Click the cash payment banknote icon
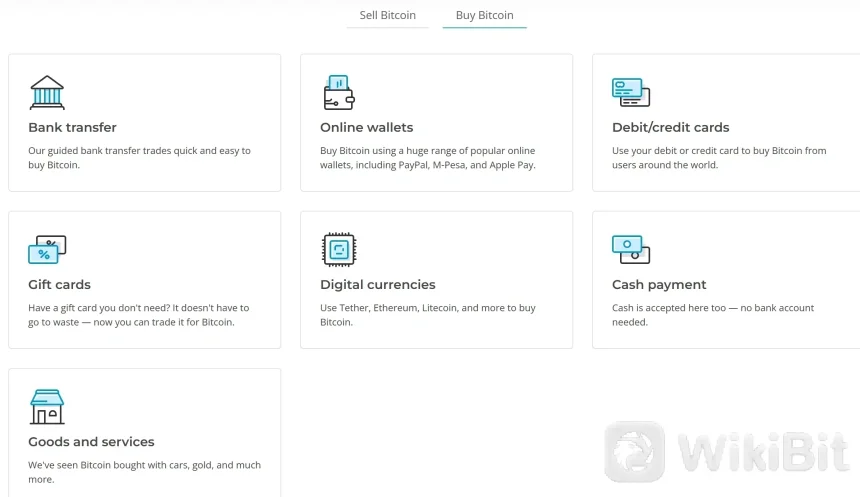This screenshot has height=497, width=860. (631, 249)
